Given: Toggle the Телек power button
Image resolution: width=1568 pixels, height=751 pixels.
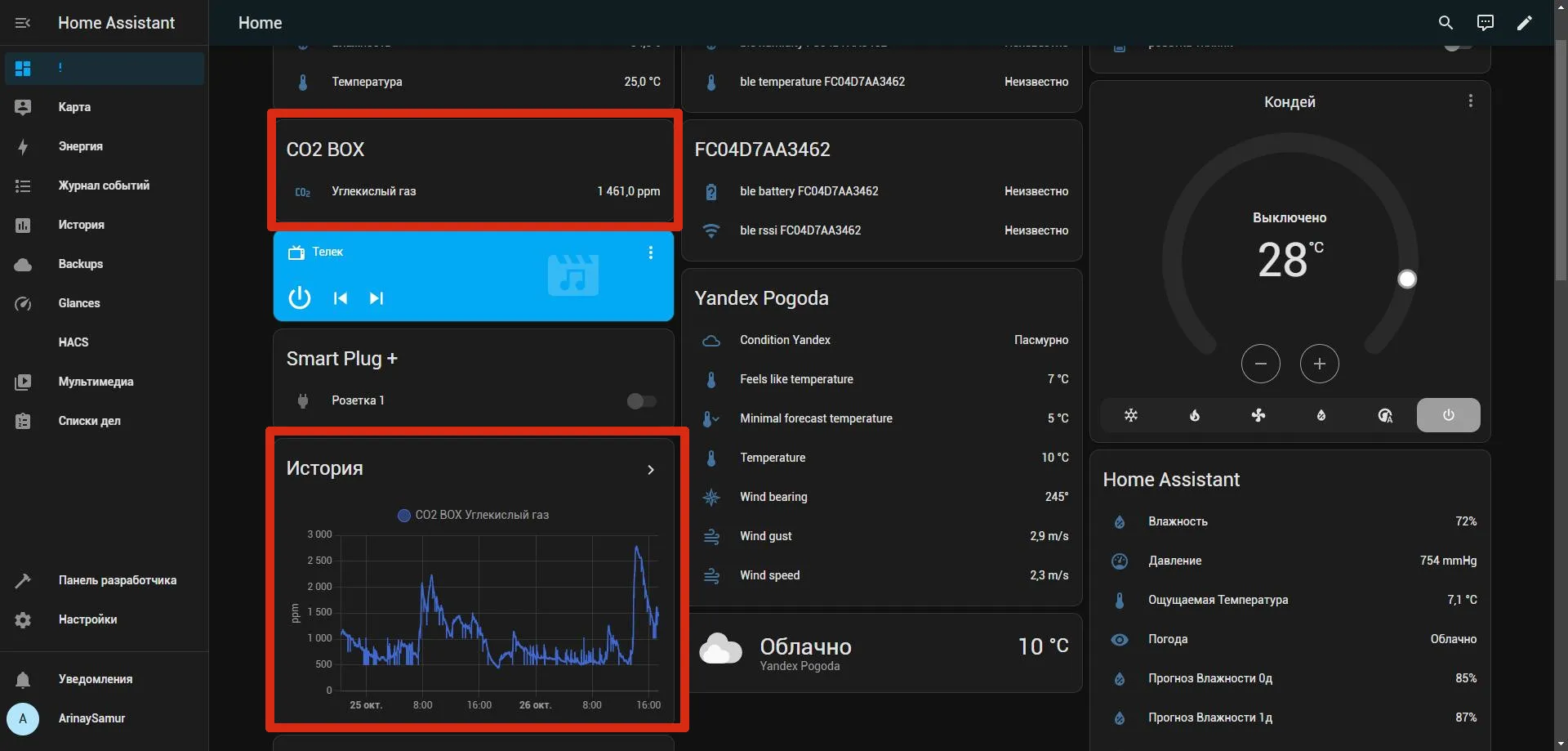Looking at the screenshot, I should (x=300, y=297).
